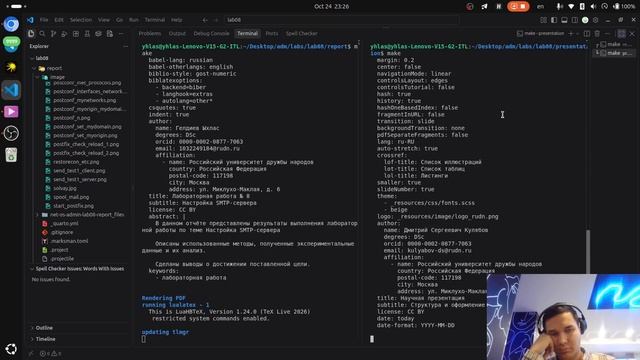Select second make terminal in terminal list
The image size is (640, 360).
tap(615, 53)
